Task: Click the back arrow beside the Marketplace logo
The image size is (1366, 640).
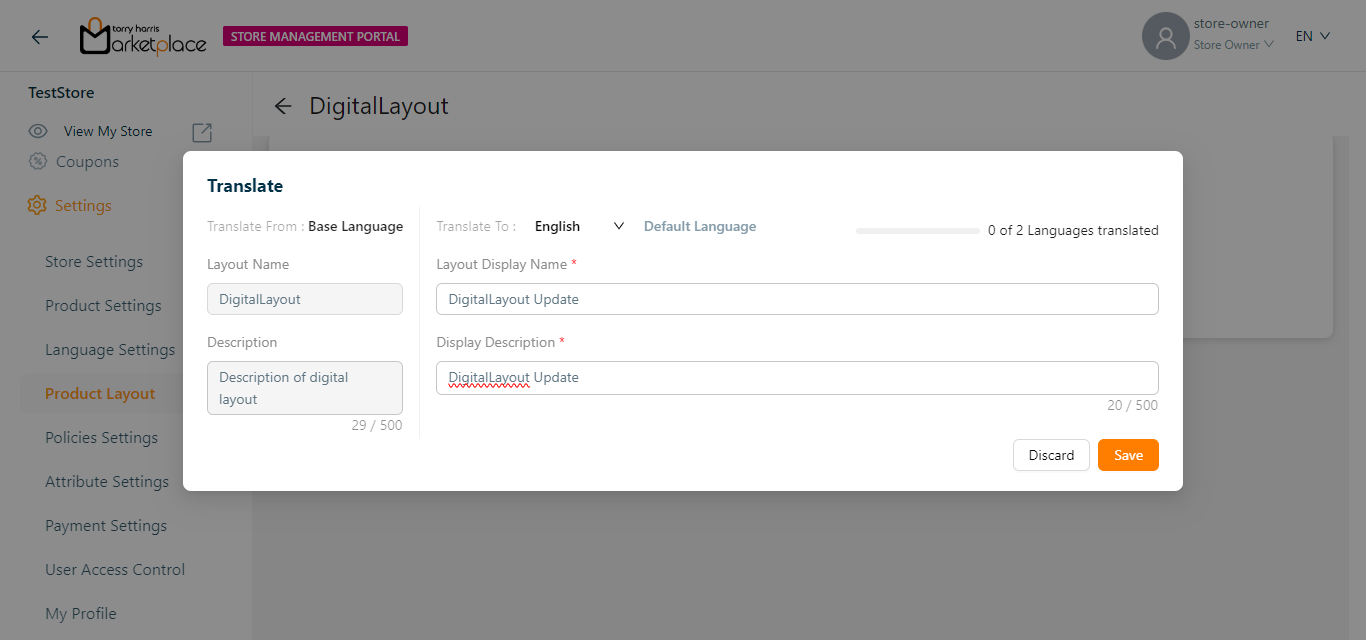Action: point(39,37)
